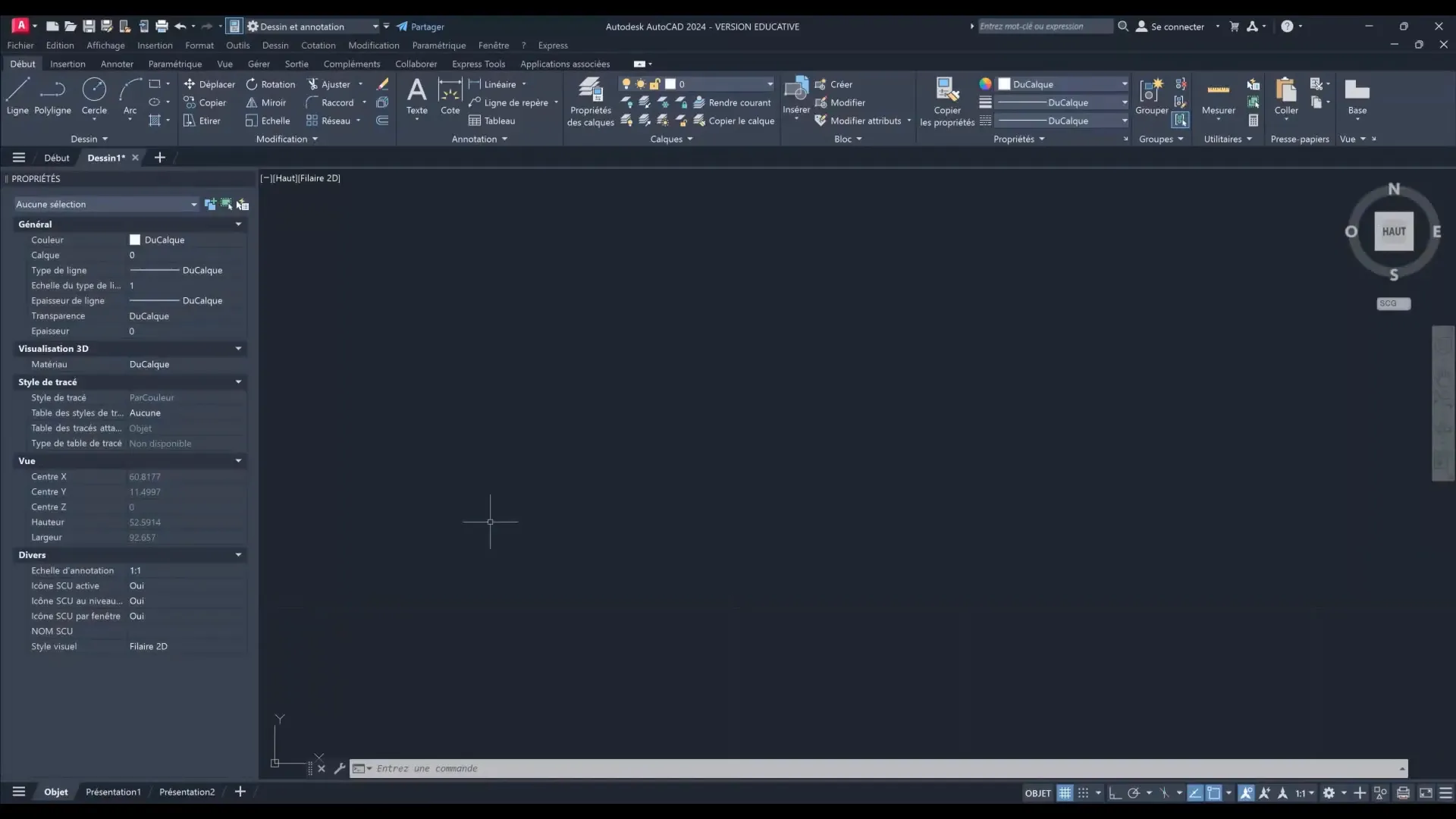Switch to the Annoter ribbon tab
The height and width of the screenshot is (819, 1456).
click(117, 64)
